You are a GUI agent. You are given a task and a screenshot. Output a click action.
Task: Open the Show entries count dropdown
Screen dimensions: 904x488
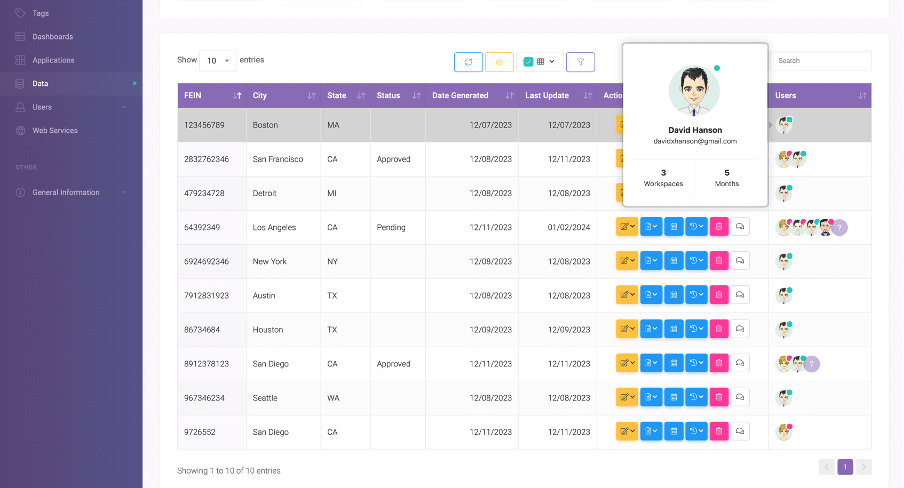point(218,61)
